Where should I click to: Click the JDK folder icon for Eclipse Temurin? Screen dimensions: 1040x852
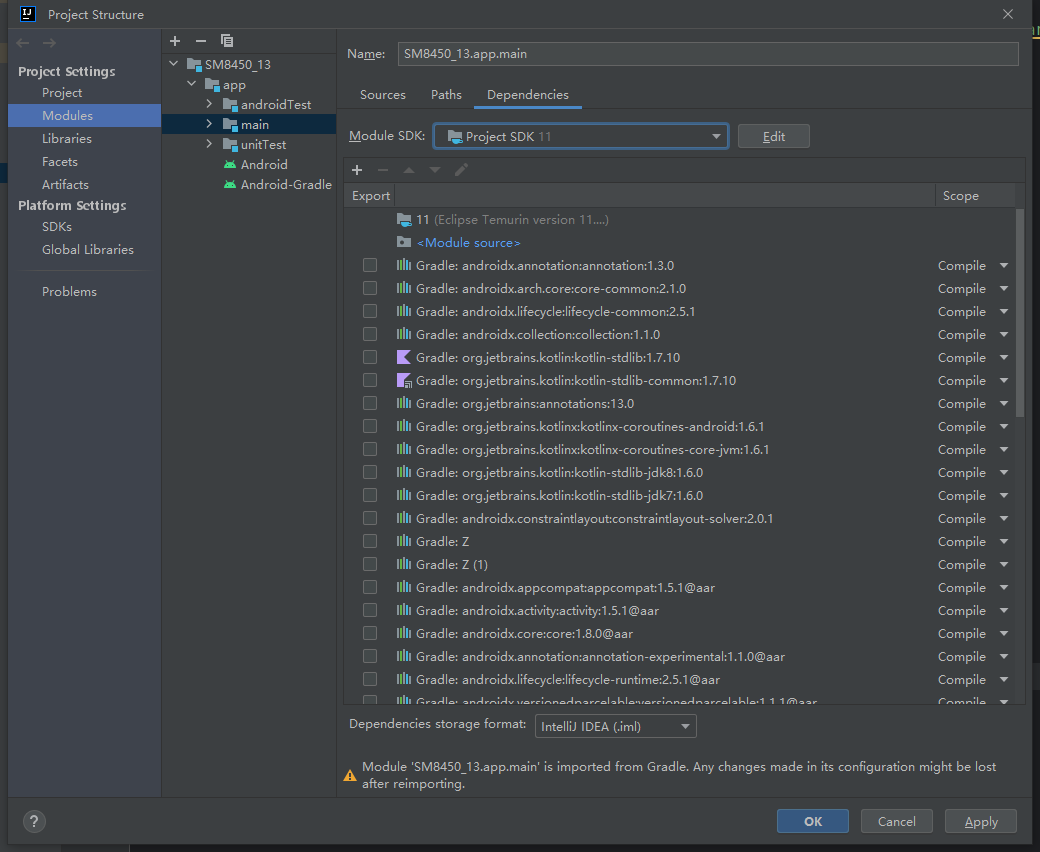(404, 219)
